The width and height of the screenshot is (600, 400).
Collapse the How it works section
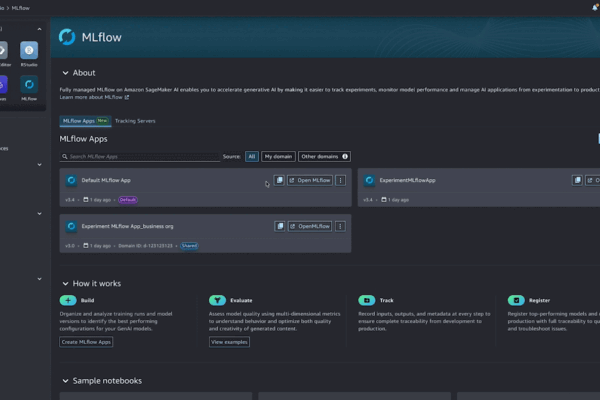click(65, 284)
